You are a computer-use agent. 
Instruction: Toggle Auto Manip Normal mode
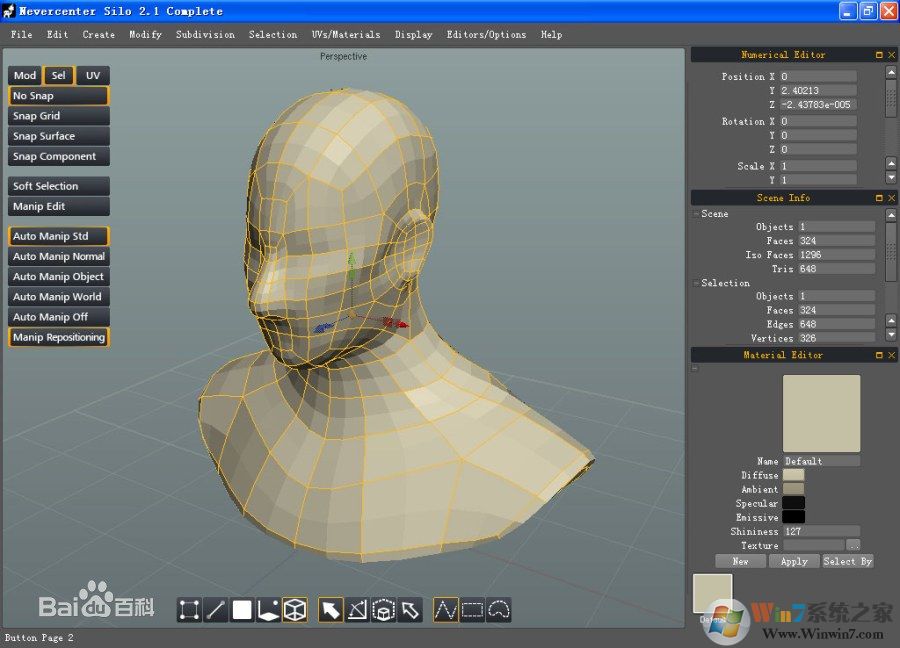[58, 257]
